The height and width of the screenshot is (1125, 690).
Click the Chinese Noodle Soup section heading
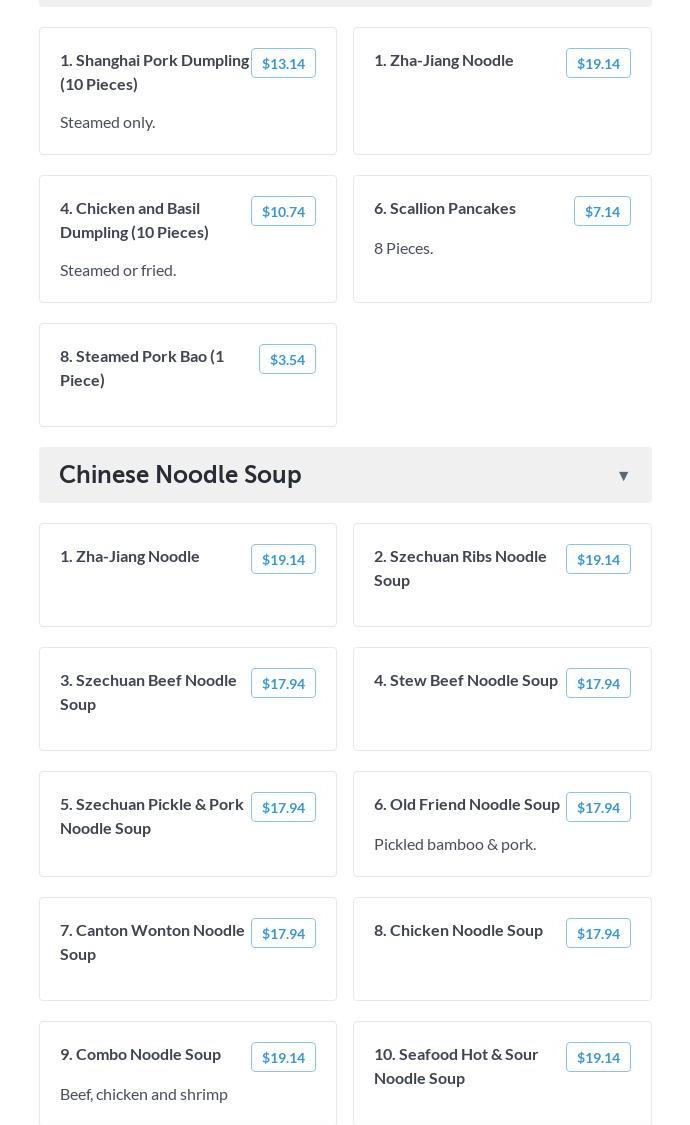(x=180, y=475)
